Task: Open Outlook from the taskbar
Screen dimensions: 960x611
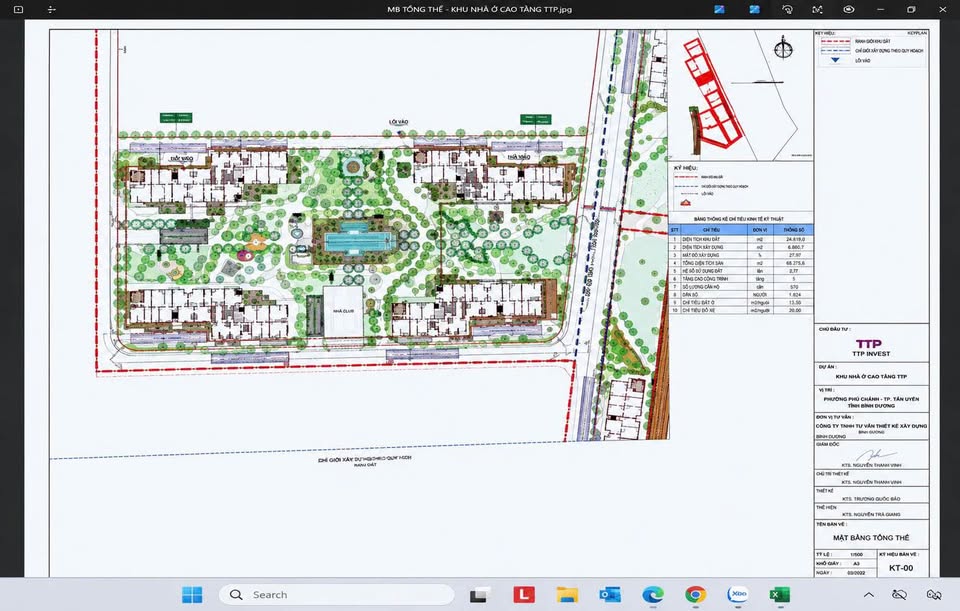Action: pos(610,594)
